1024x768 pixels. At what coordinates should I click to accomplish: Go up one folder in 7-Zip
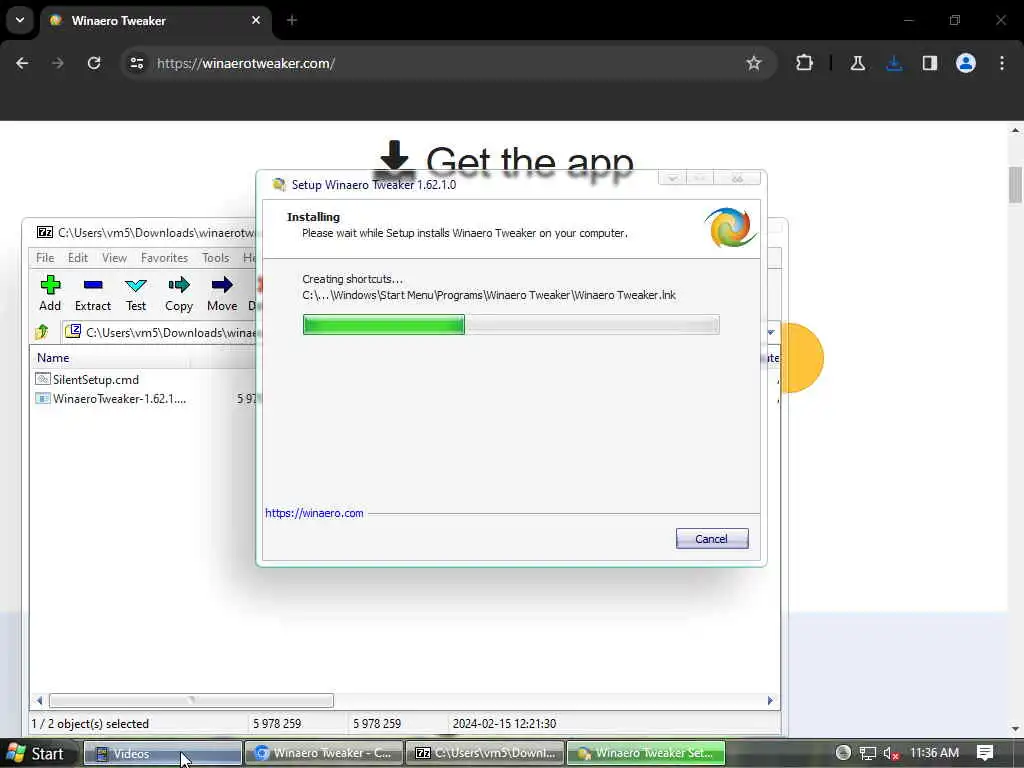42,332
